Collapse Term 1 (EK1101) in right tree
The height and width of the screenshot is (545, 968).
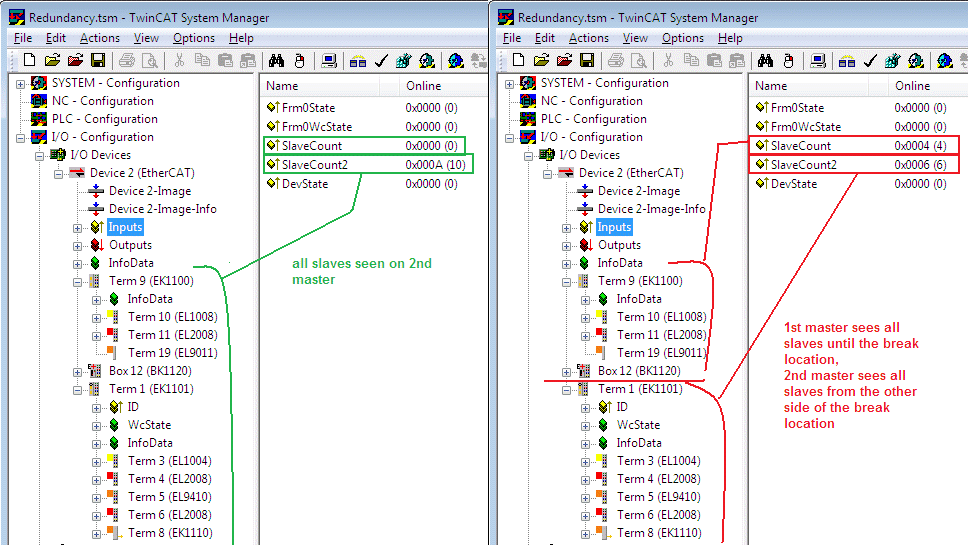[566, 390]
